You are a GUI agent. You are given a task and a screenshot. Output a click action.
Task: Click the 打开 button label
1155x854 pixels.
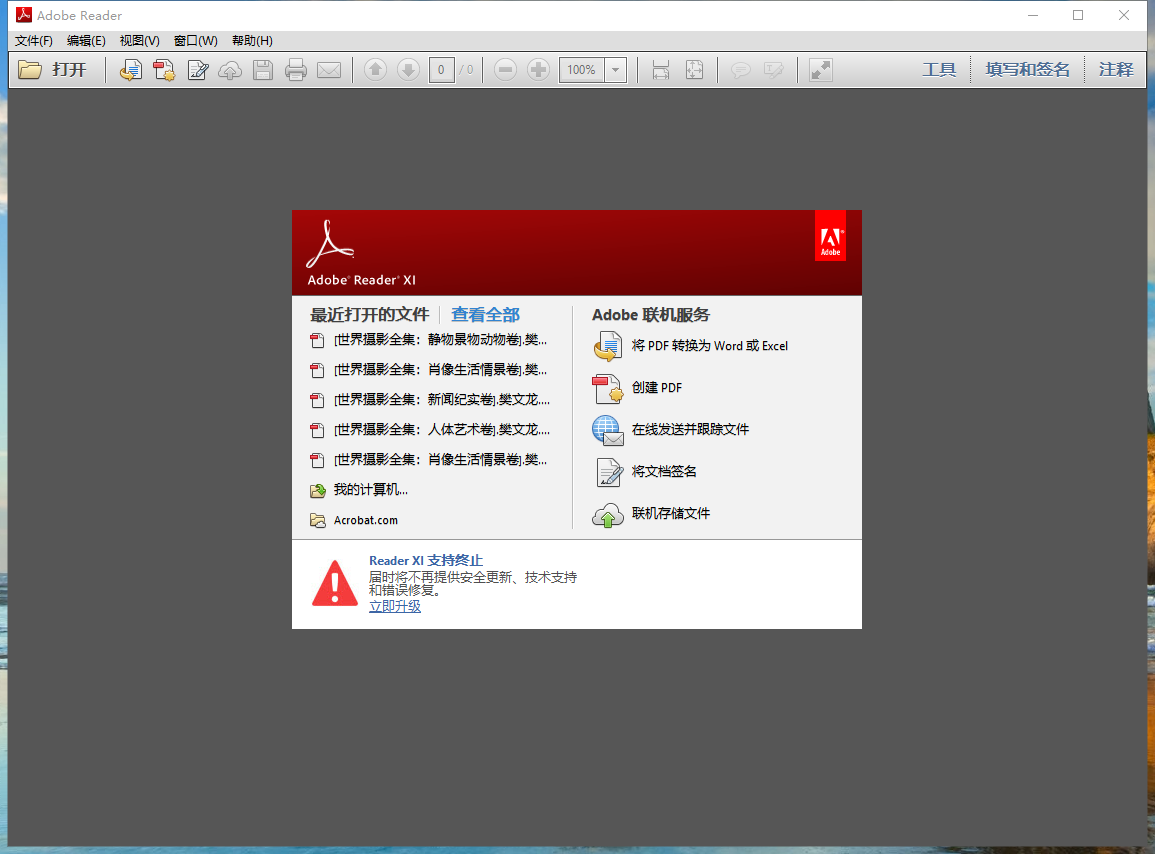tap(69, 70)
